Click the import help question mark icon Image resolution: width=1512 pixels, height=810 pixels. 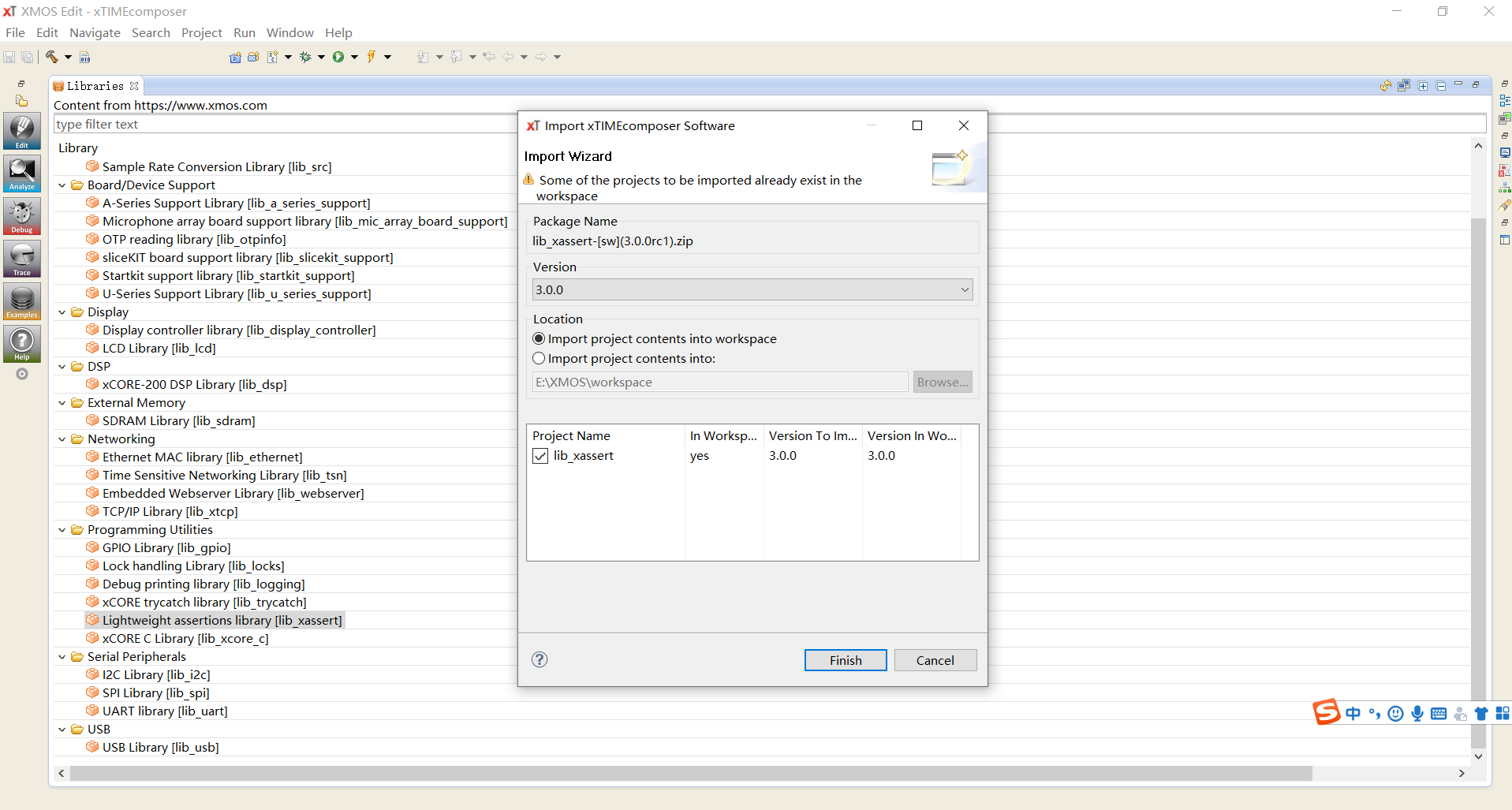coord(539,659)
